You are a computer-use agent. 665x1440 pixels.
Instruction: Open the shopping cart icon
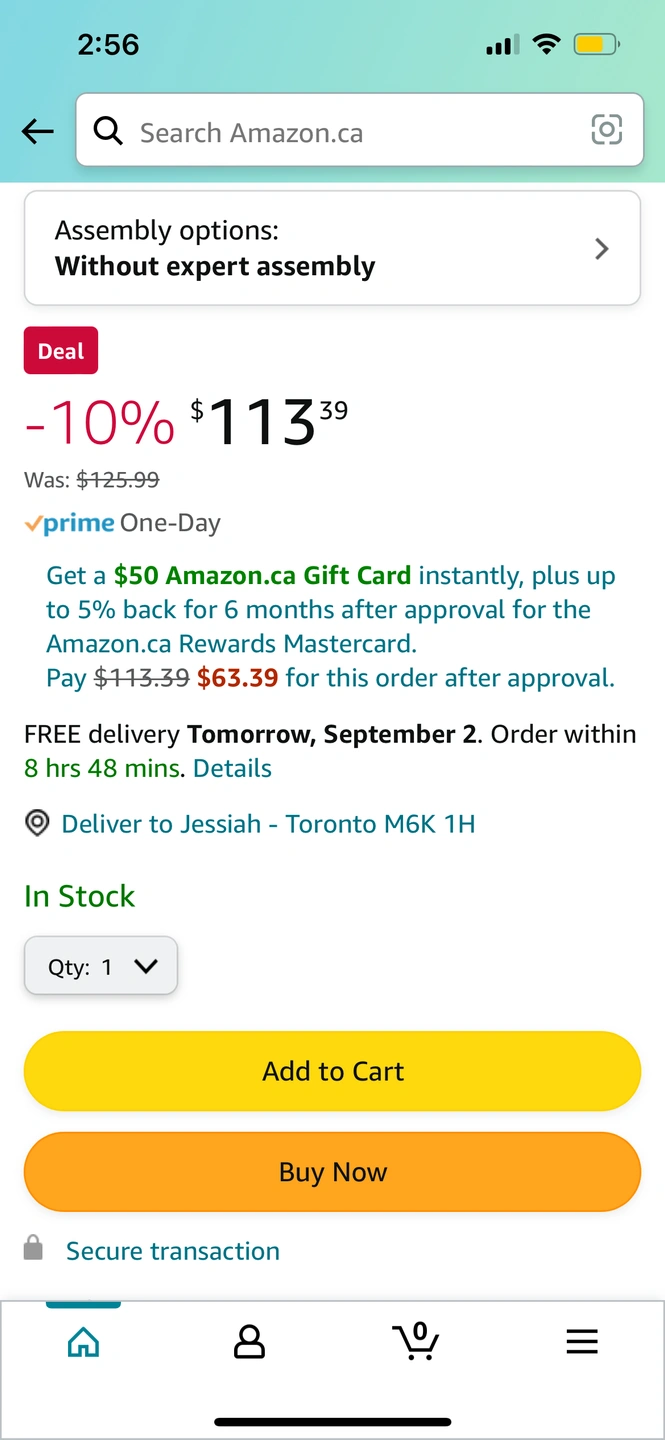416,1341
